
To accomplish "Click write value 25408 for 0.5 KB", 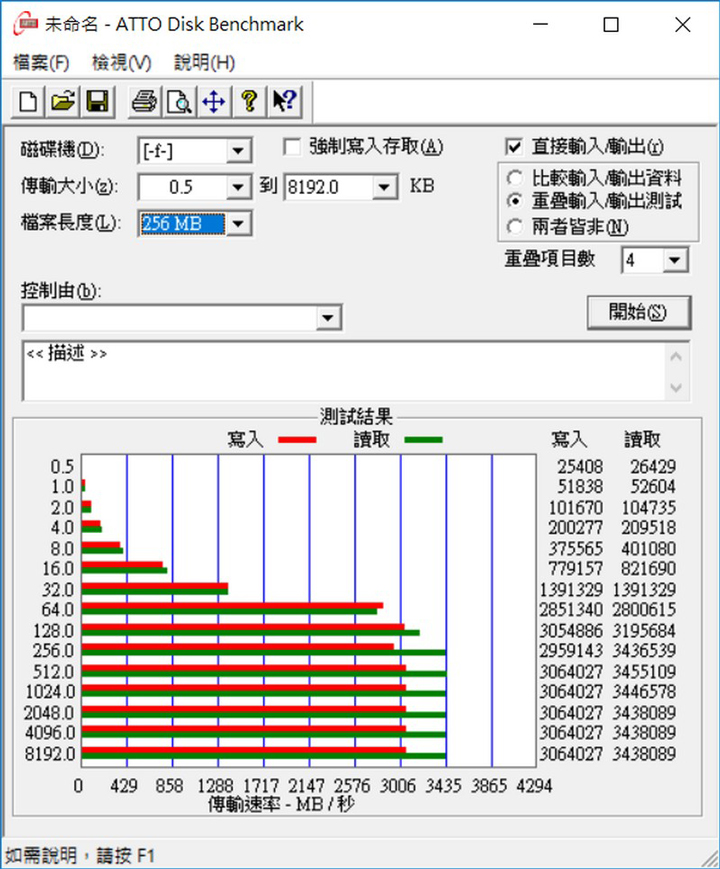I will tap(580, 467).
